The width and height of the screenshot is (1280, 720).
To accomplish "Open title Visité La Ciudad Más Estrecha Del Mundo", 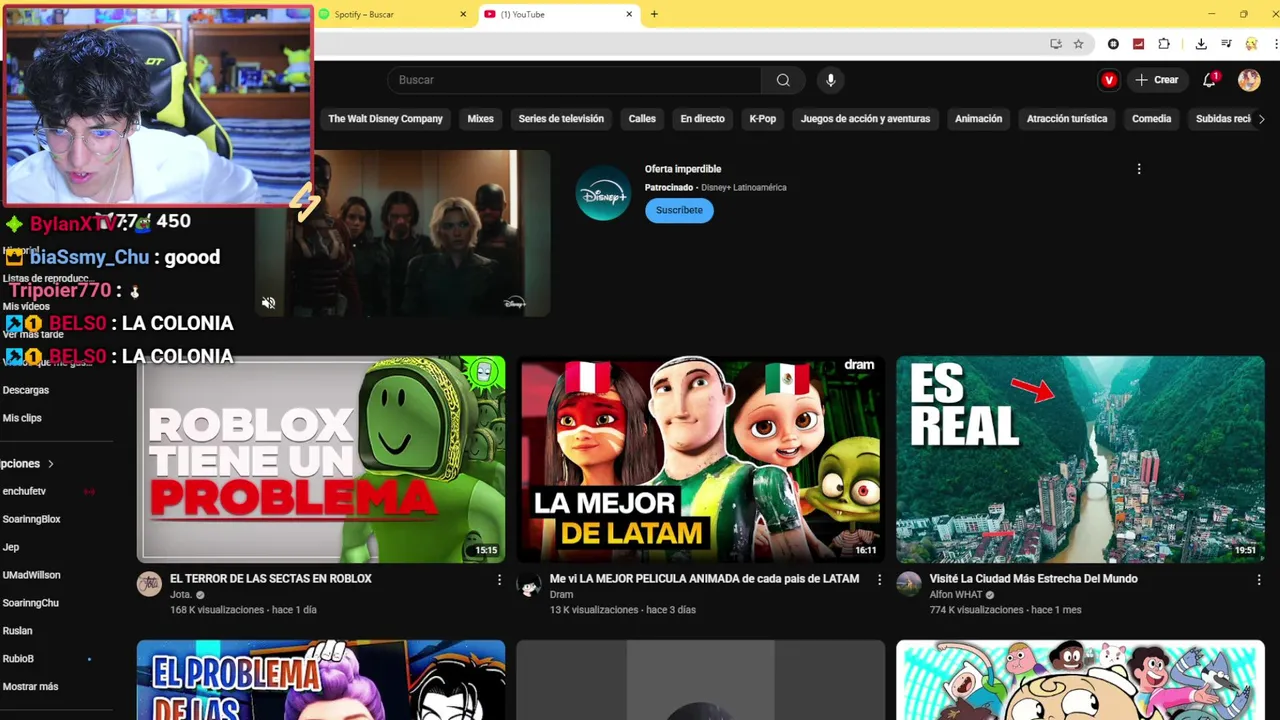I will pos(1033,579).
